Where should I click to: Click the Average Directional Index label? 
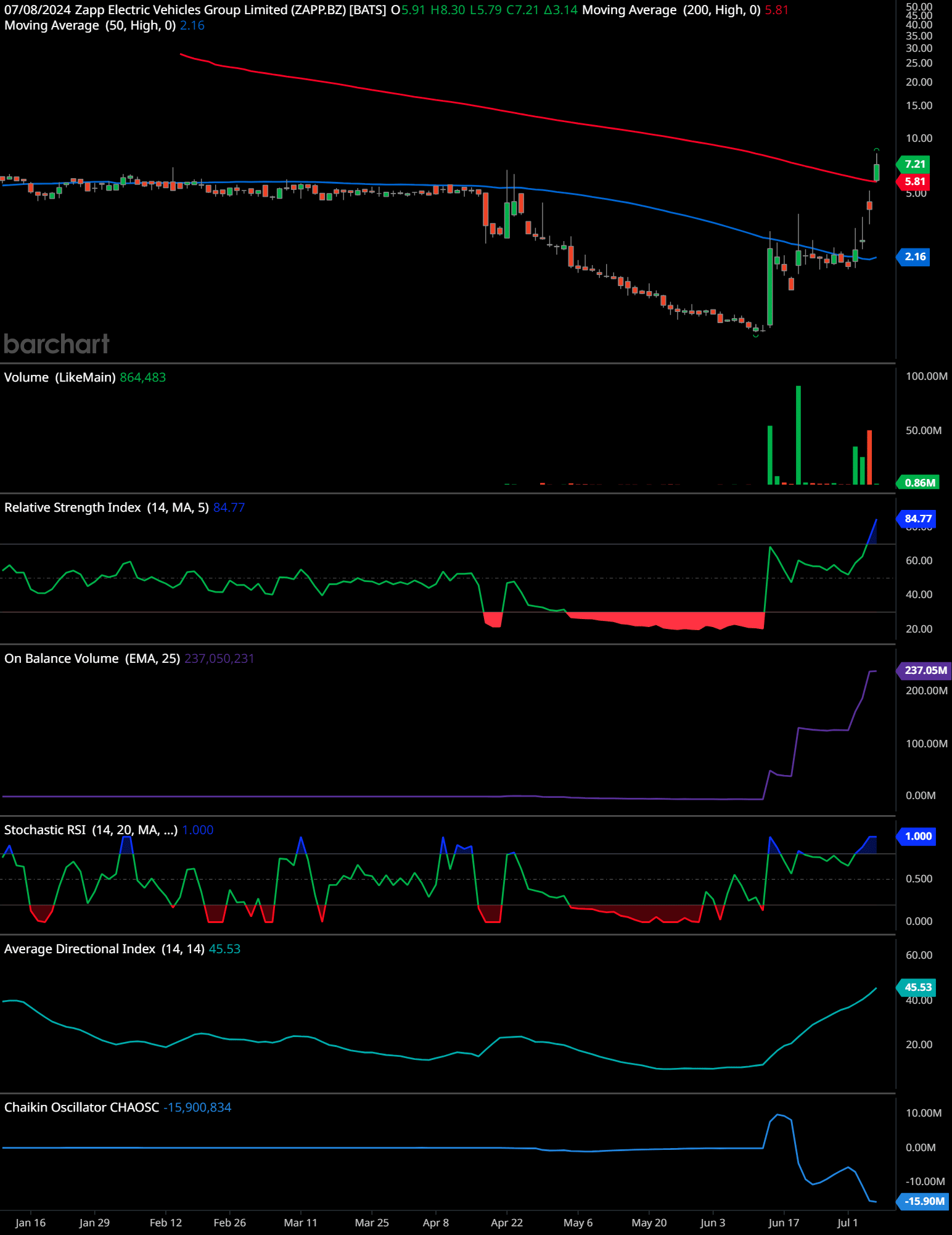(104, 949)
